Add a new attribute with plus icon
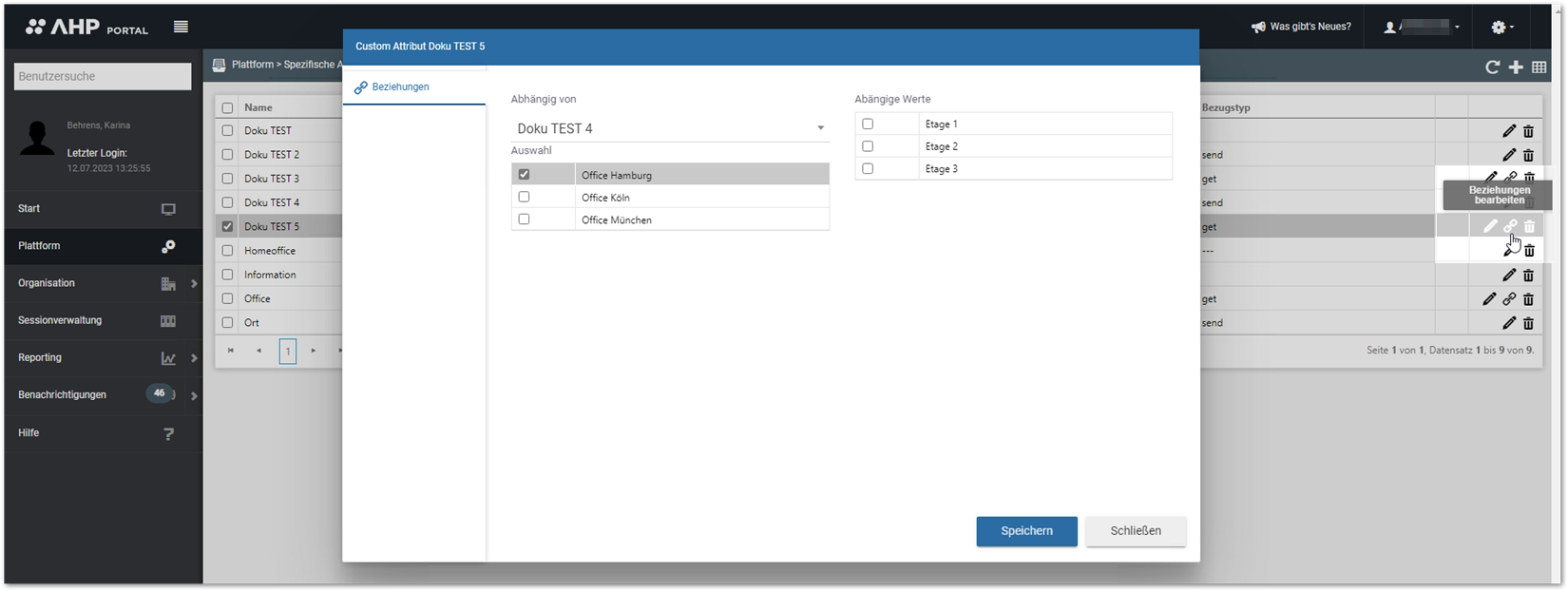1568x591 pixels. coord(1516,67)
